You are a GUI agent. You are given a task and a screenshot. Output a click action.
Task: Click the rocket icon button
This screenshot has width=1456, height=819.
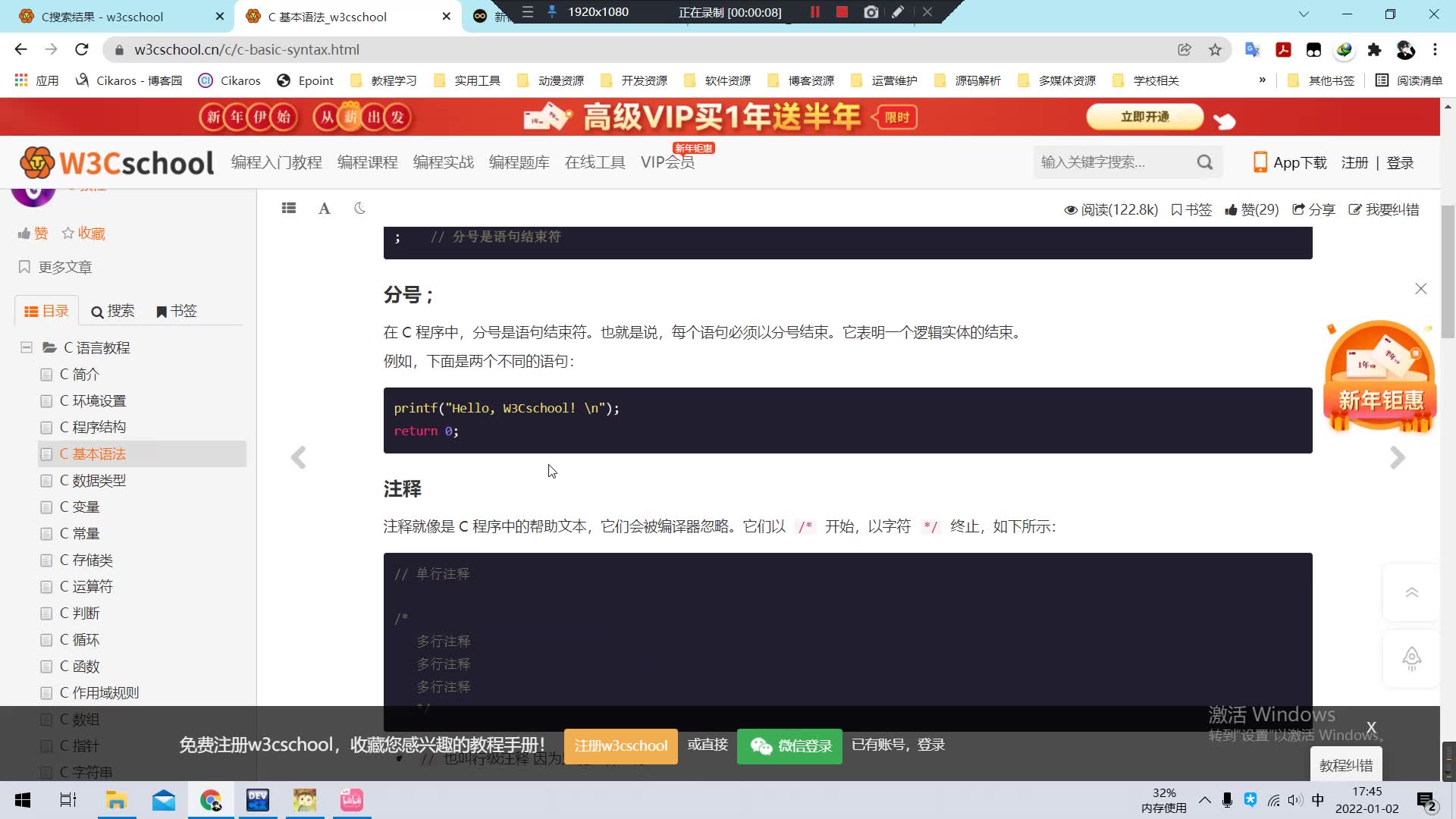tap(1411, 658)
